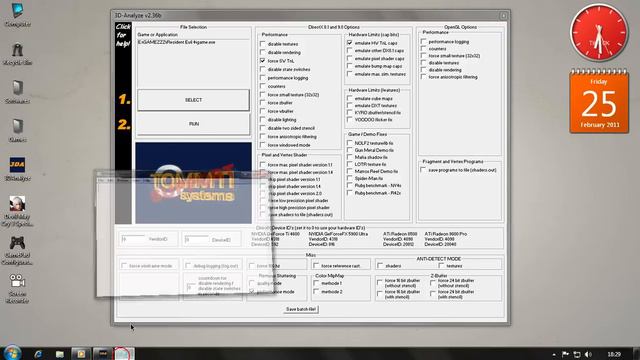Check Gun Metal Demo fix

click(349, 150)
